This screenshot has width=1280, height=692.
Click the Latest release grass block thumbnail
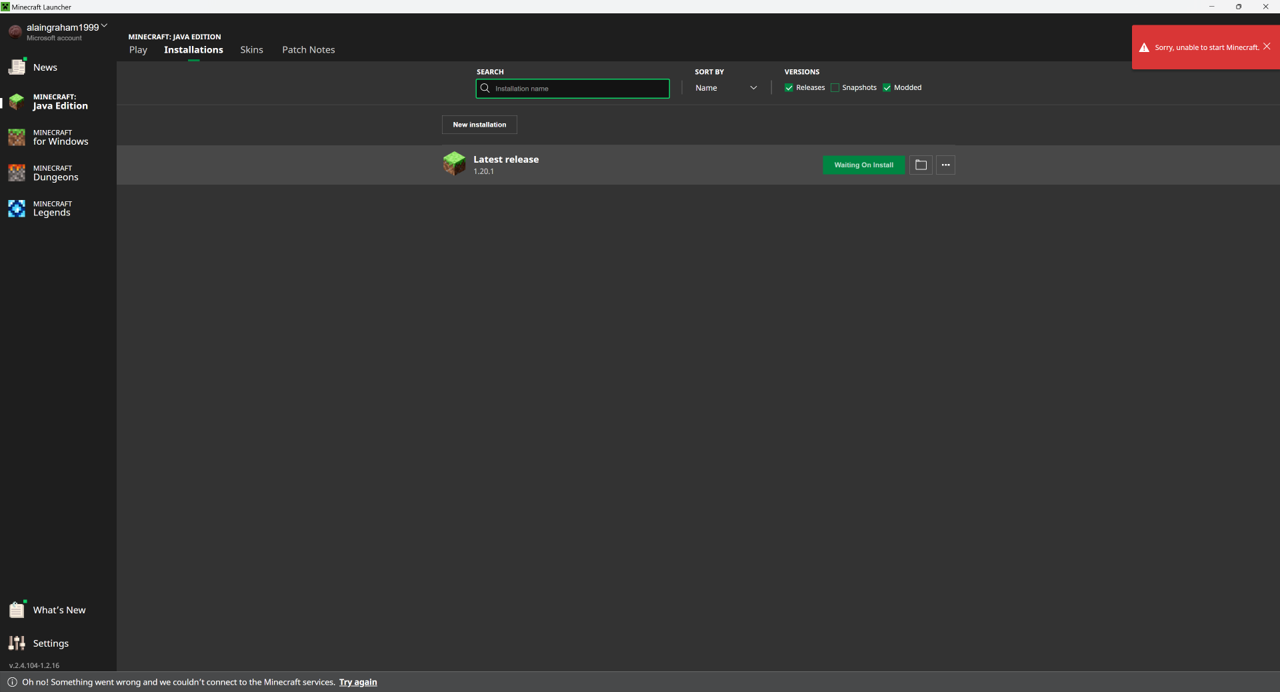tap(454, 163)
